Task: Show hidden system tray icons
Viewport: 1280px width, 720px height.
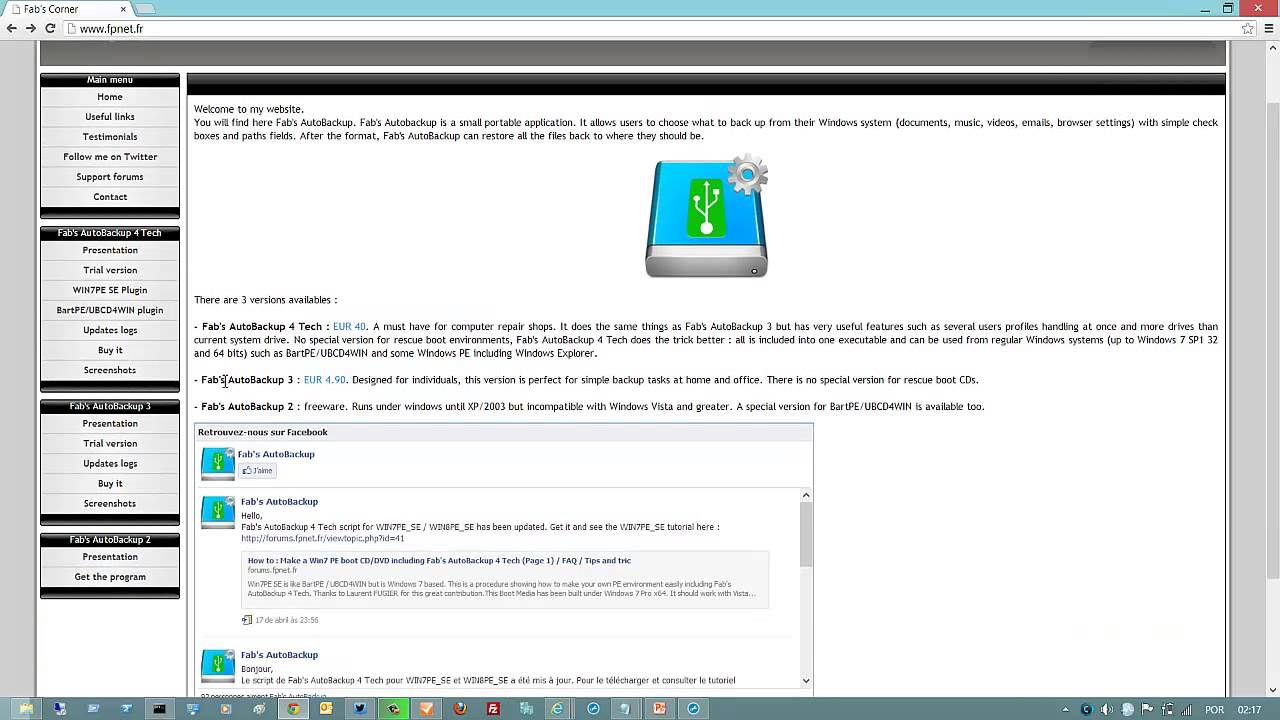Action: coord(1065,710)
